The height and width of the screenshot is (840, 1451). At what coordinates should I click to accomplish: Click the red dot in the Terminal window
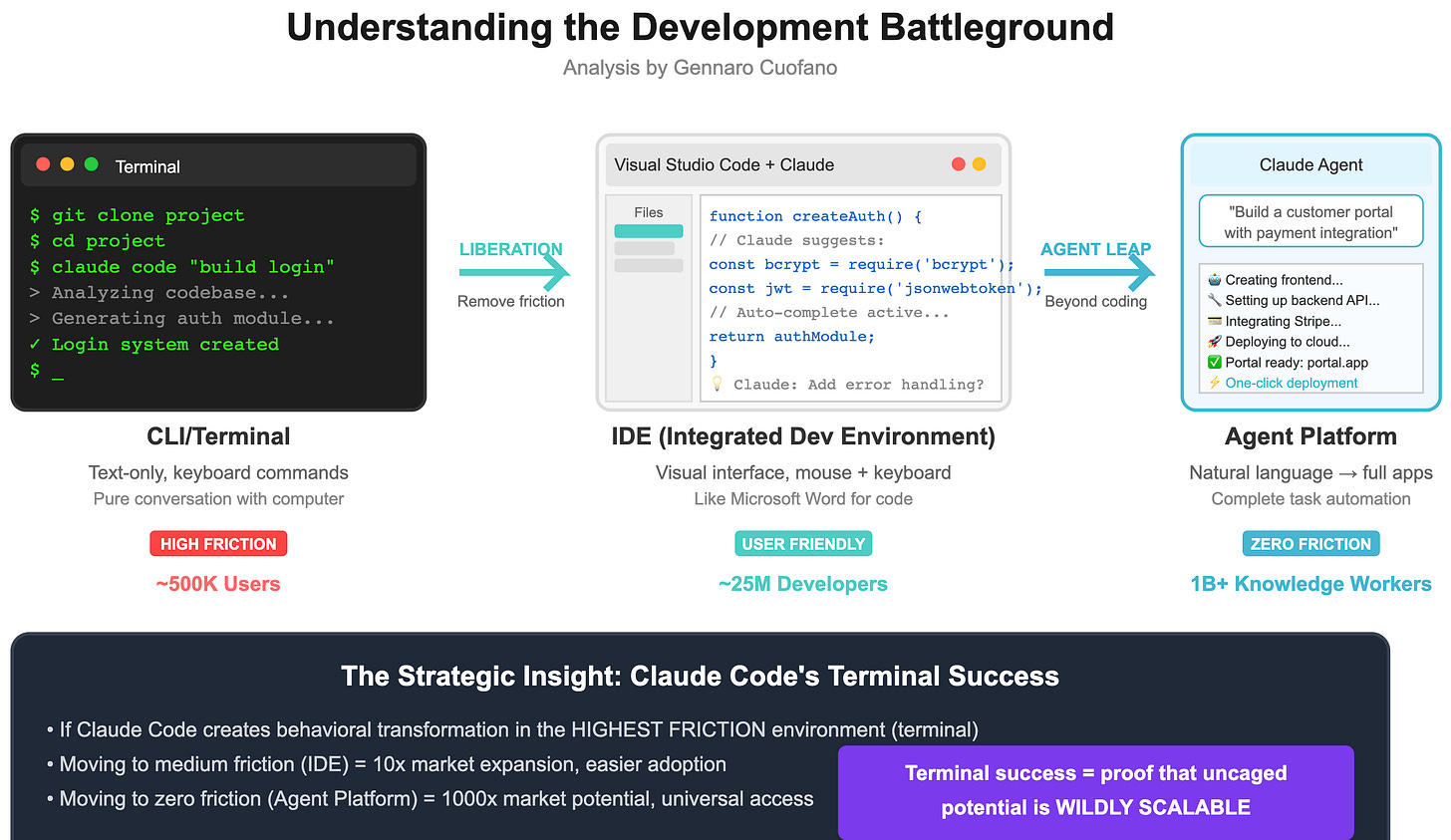(43, 164)
